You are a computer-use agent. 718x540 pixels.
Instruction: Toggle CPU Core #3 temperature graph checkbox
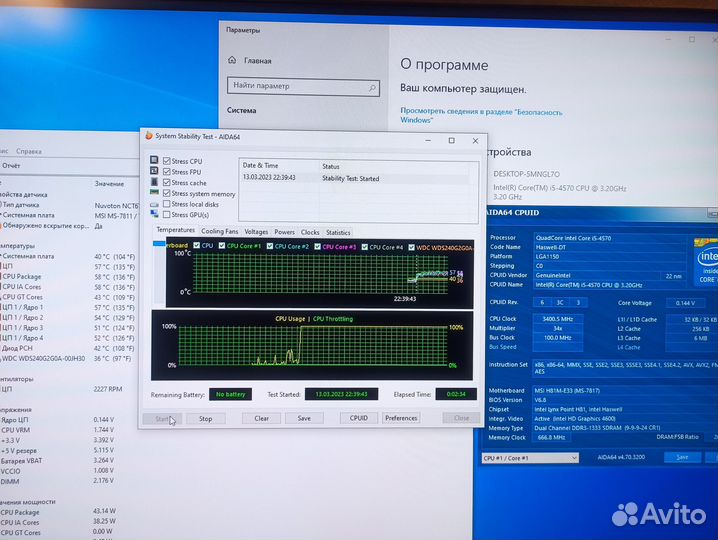tap(317, 246)
